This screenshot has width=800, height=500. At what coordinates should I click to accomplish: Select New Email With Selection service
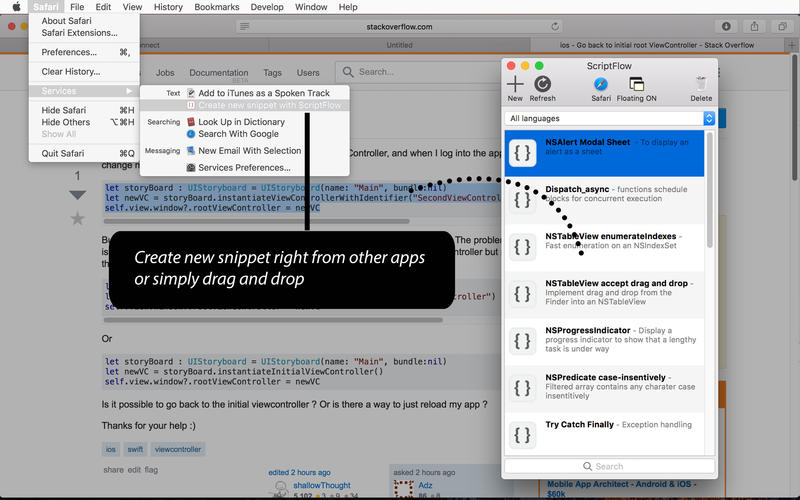tap(245, 151)
